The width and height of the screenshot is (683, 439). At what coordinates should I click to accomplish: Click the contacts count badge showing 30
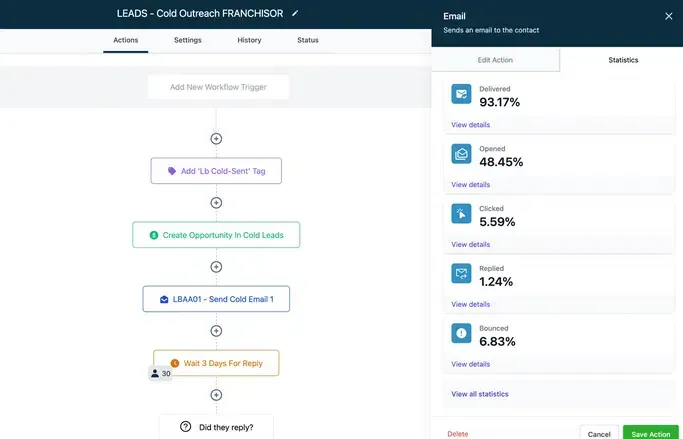click(x=160, y=374)
